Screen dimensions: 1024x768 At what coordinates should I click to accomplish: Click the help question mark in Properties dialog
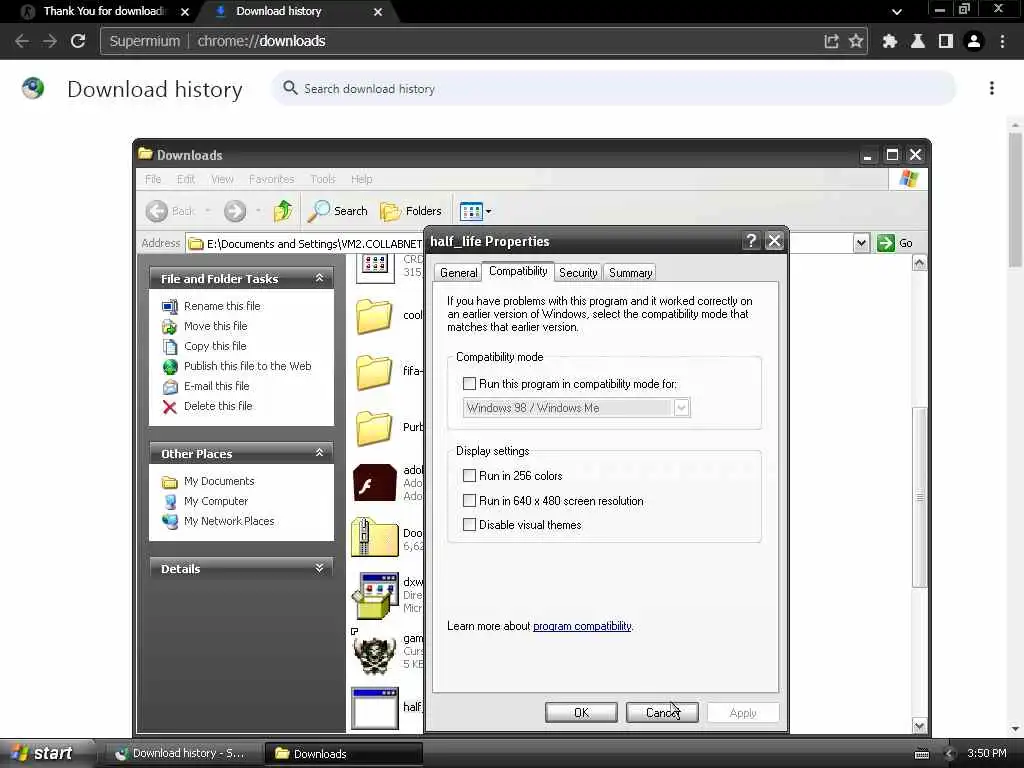(751, 241)
